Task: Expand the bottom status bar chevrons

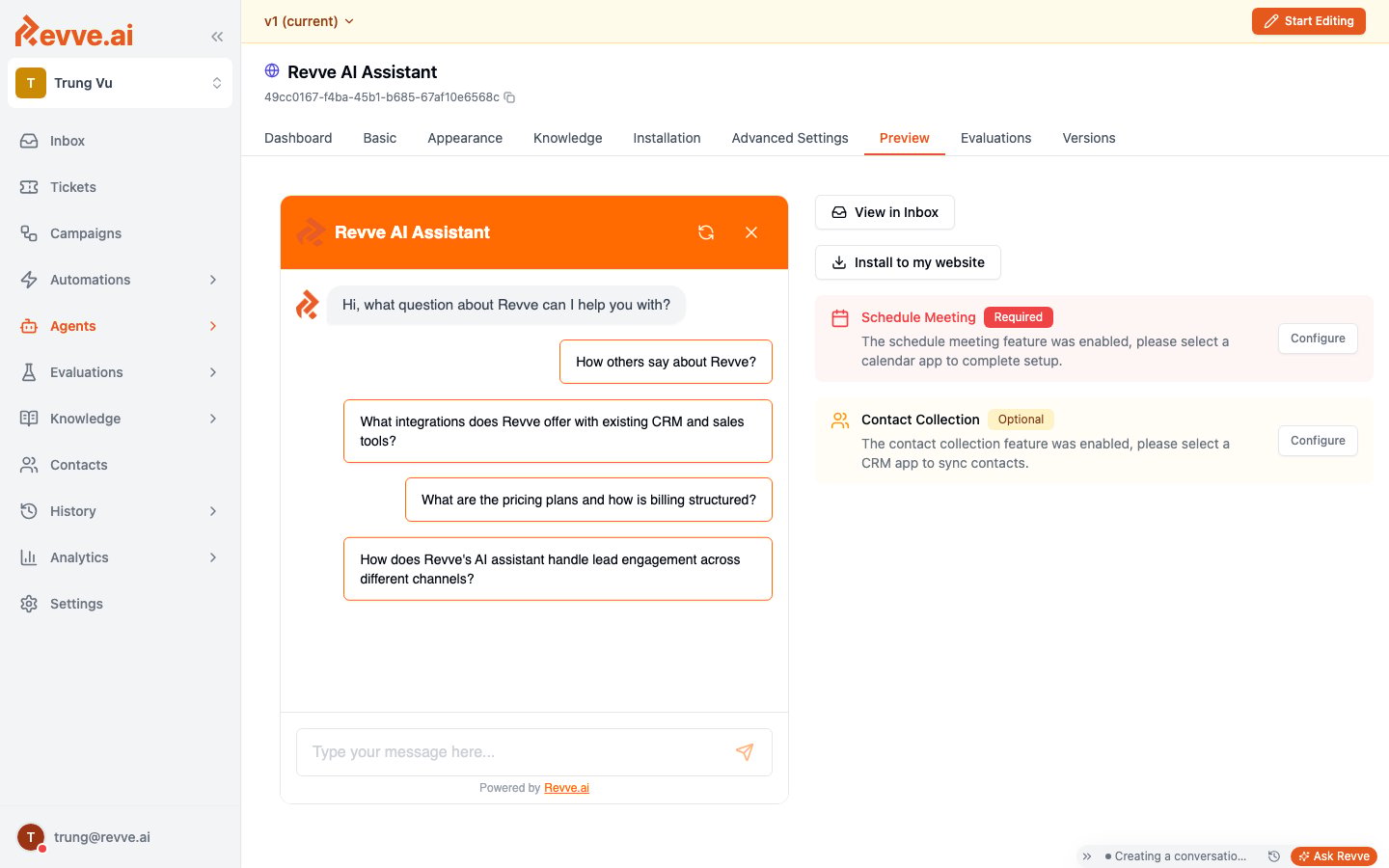Action: click(x=1087, y=856)
